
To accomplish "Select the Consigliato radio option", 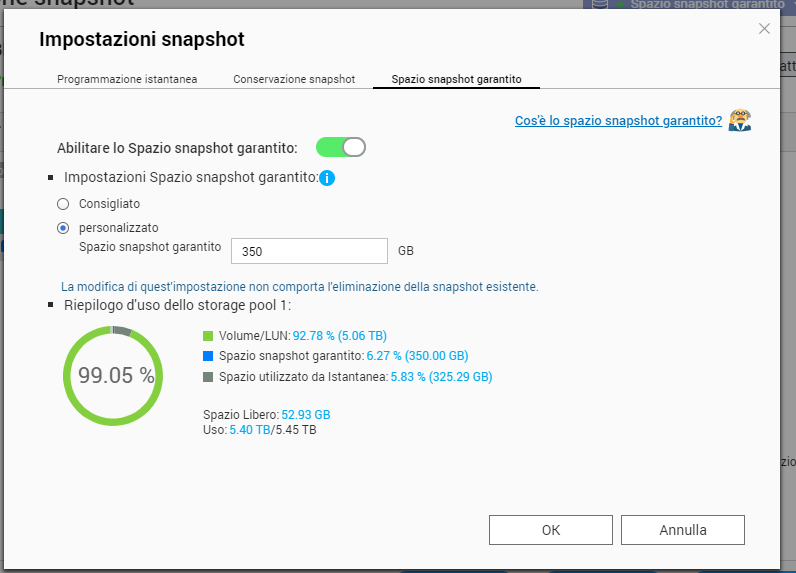I will (63, 204).
